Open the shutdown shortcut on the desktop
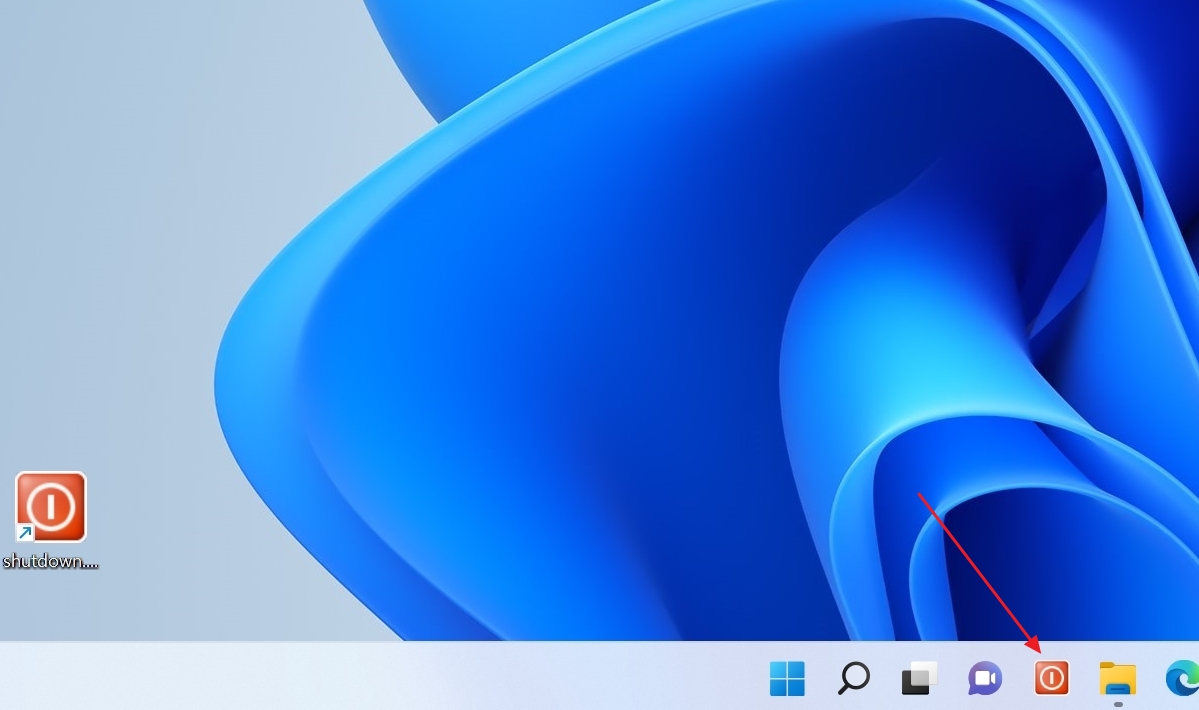The height and width of the screenshot is (710, 1199). (50, 507)
